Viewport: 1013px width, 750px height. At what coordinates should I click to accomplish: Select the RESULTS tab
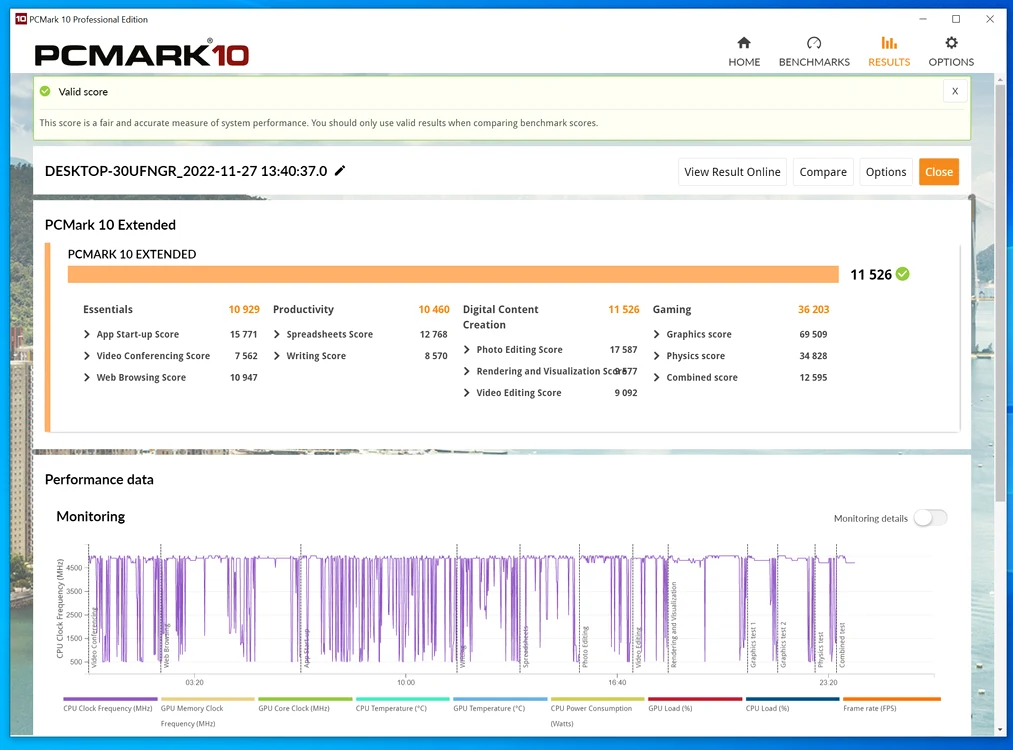(x=889, y=52)
